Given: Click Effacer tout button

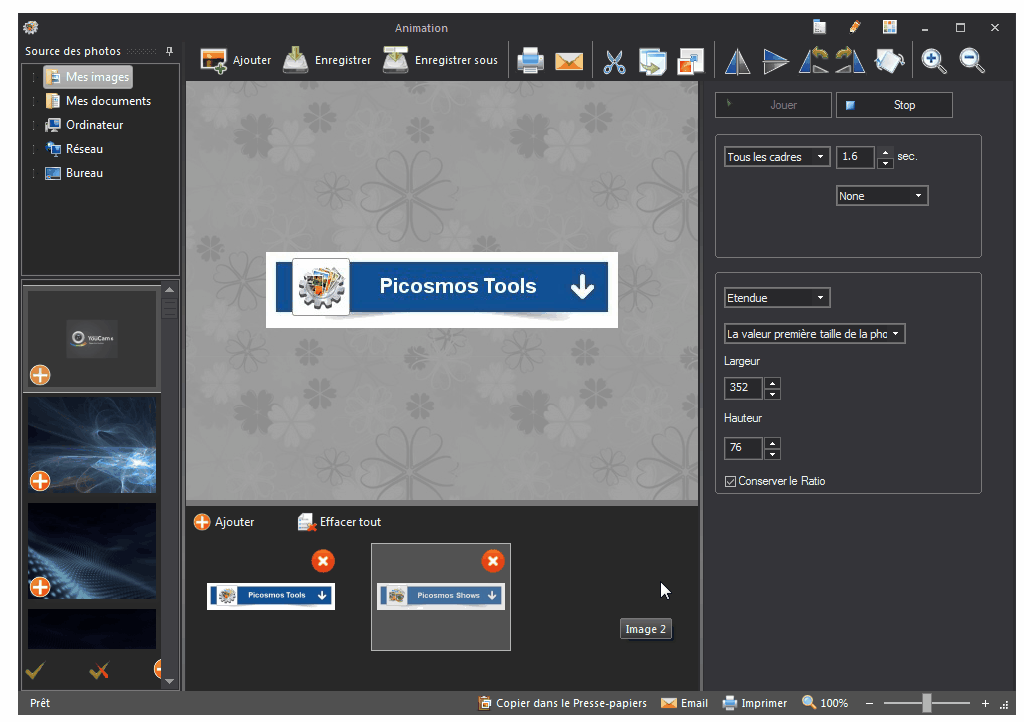Looking at the screenshot, I should (339, 522).
